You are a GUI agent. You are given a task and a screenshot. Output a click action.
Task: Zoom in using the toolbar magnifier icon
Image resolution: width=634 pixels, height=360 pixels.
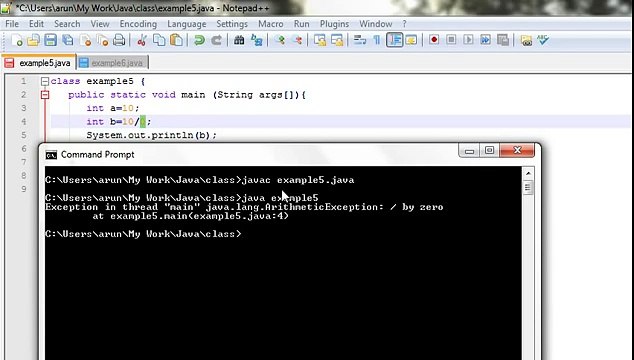[x=279, y=40]
